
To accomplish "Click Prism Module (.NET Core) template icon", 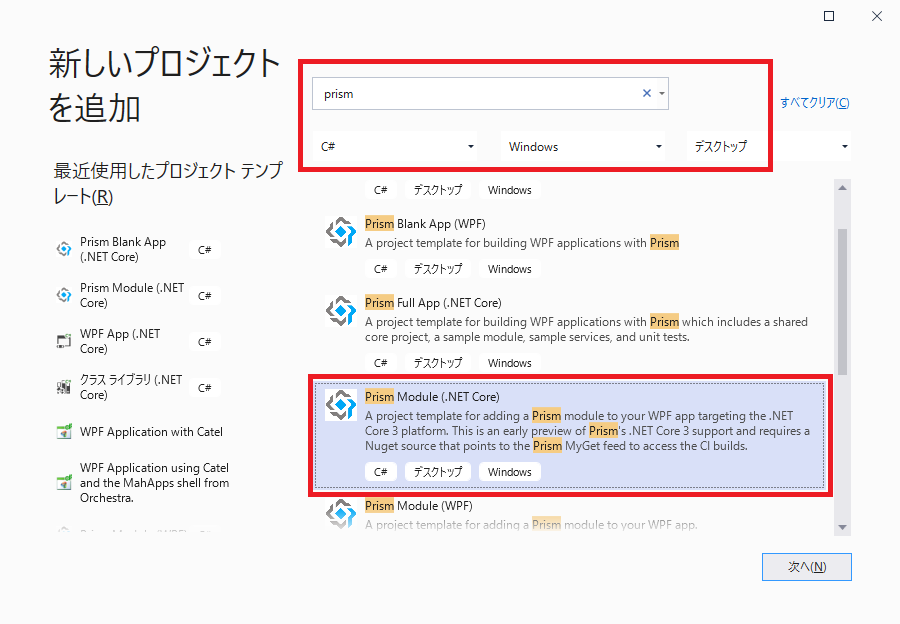I will 341,405.
